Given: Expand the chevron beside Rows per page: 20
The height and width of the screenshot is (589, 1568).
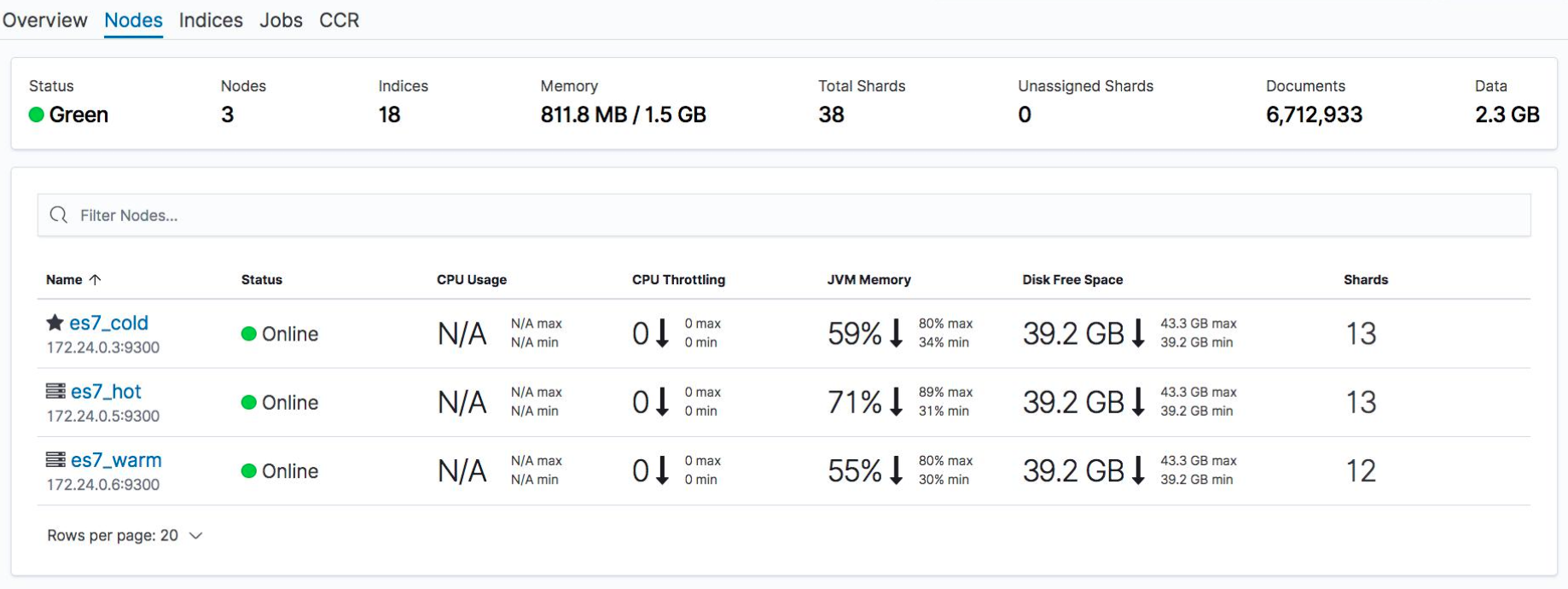Looking at the screenshot, I should [x=195, y=536].
